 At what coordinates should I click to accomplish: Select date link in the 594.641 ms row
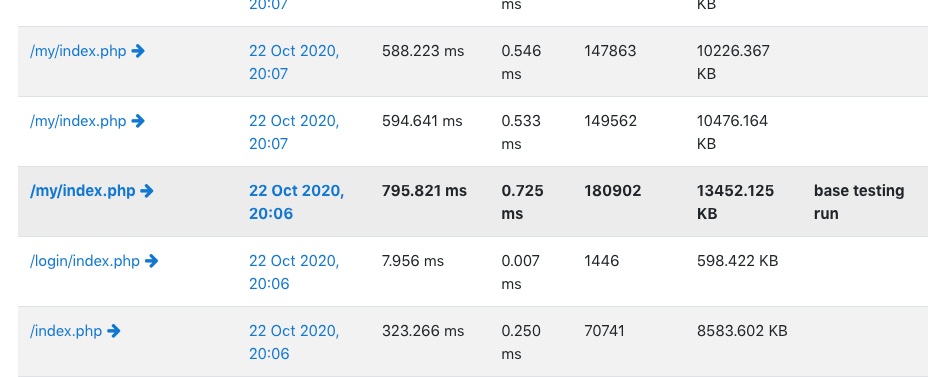pos(294,133)
